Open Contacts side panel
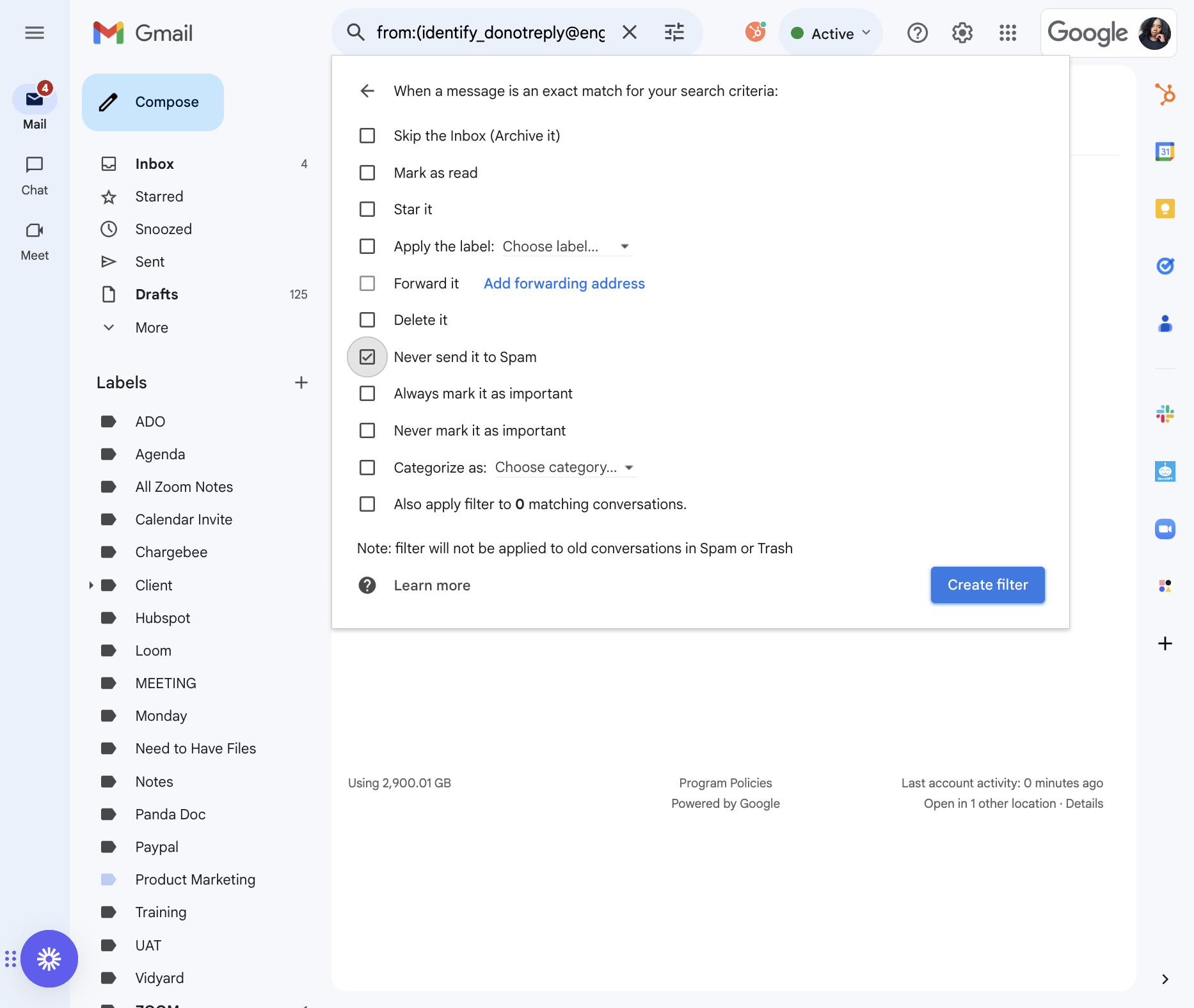Image resolution: width=1194 pixels, height=1008 pixels. click(1165, 324)
